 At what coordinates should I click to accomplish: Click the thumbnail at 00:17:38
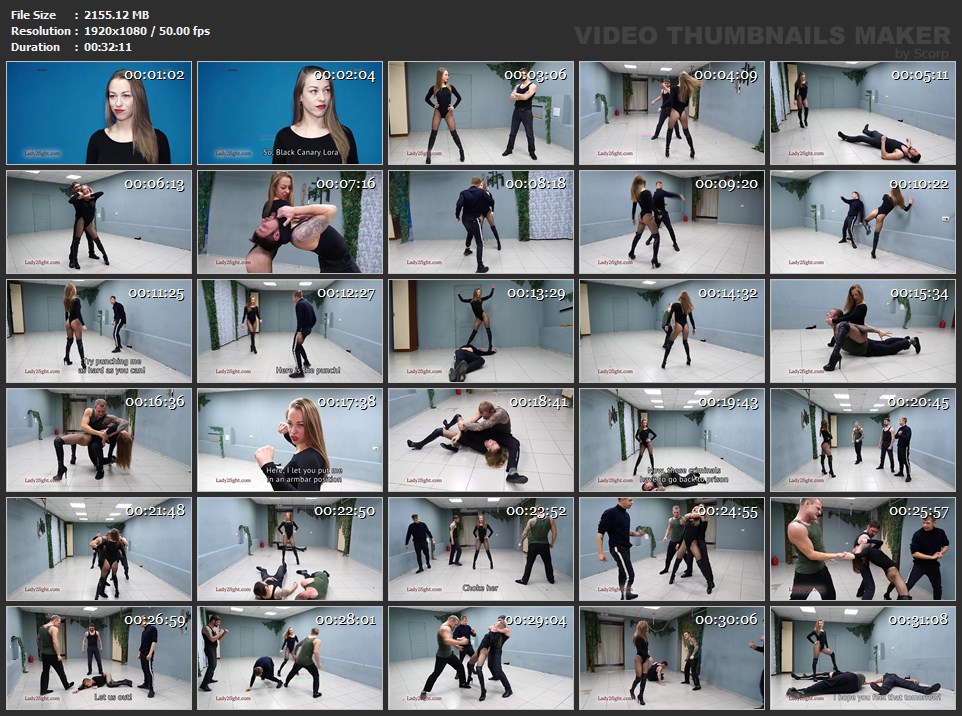coord(290,440)
